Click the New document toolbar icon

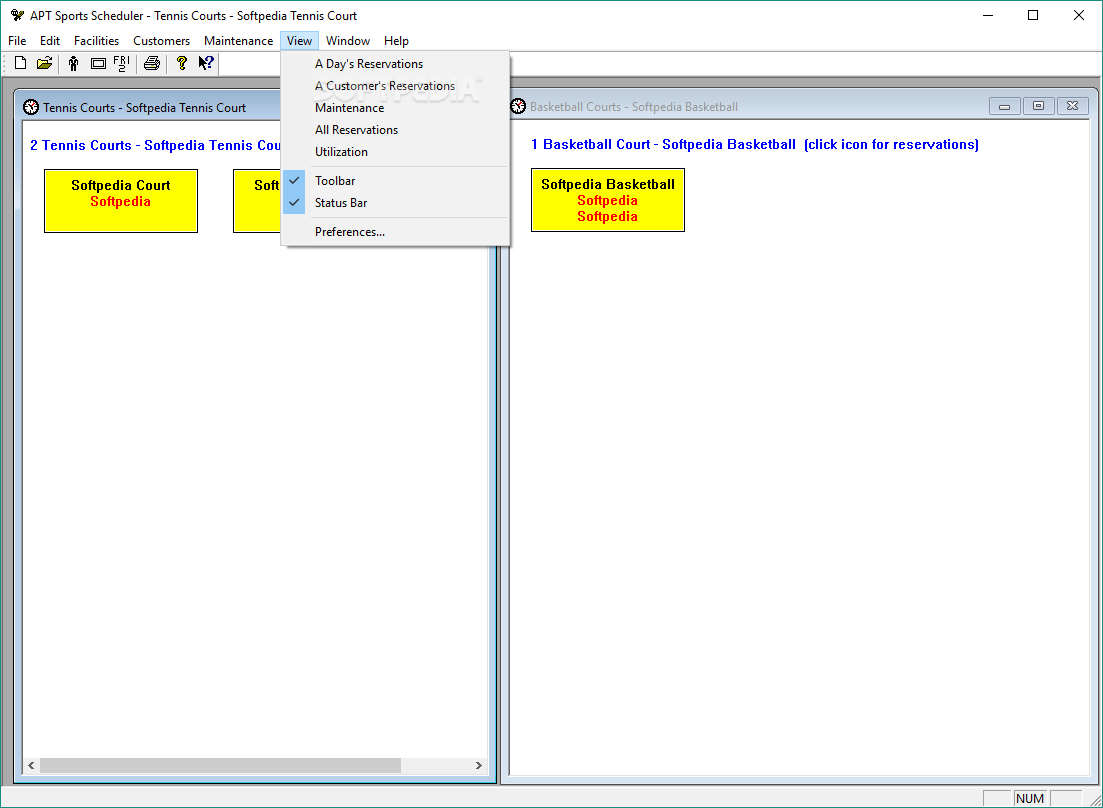20,63
